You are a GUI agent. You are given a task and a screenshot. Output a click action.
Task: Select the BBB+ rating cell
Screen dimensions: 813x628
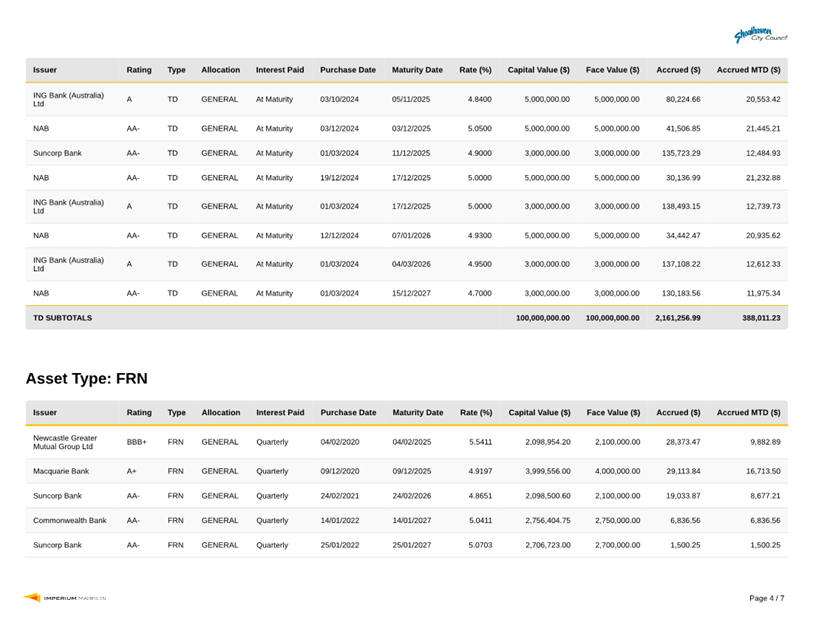(x=137, y=441)
